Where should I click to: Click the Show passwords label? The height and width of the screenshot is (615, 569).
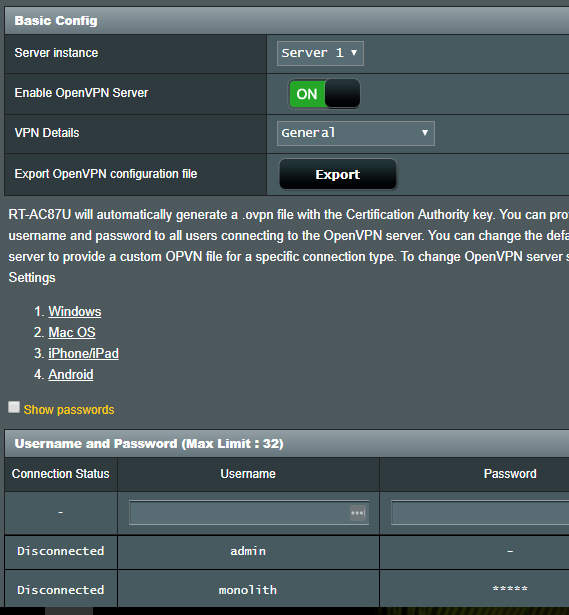click(69, 409)
